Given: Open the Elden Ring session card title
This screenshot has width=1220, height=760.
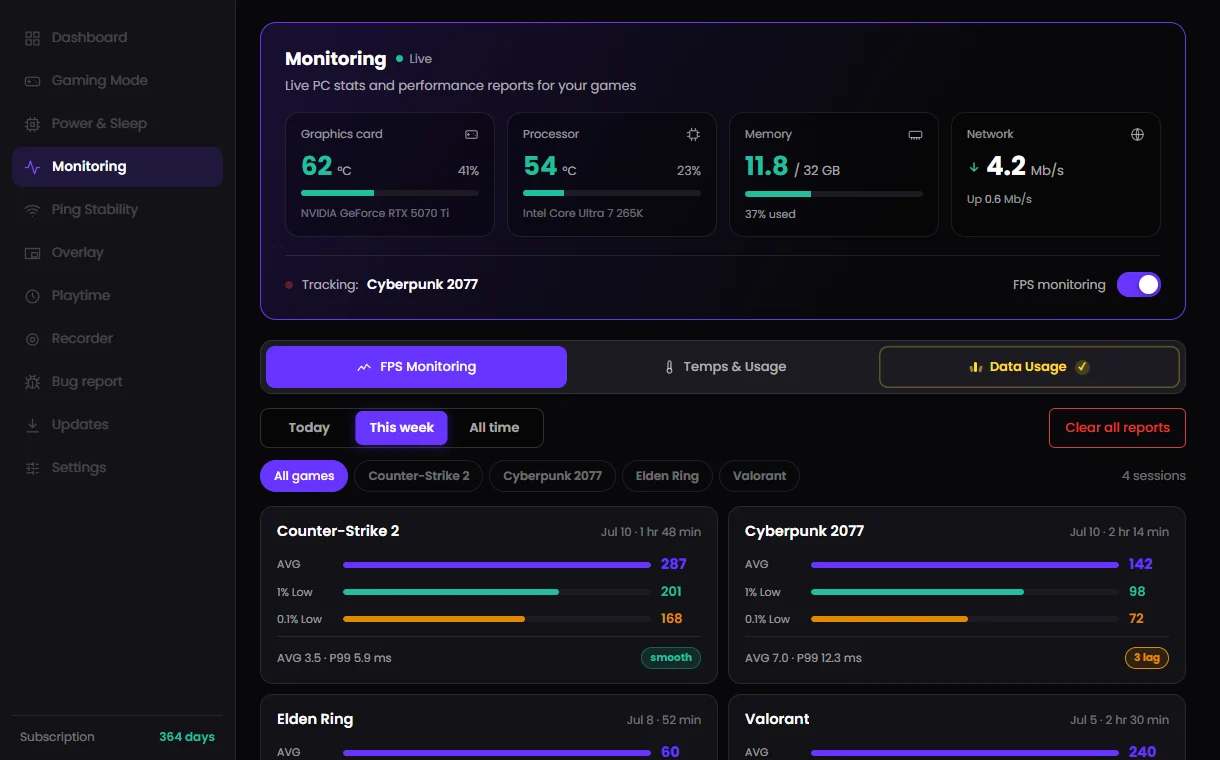Looking at the screenshot, I should click(x=315, y=719).
